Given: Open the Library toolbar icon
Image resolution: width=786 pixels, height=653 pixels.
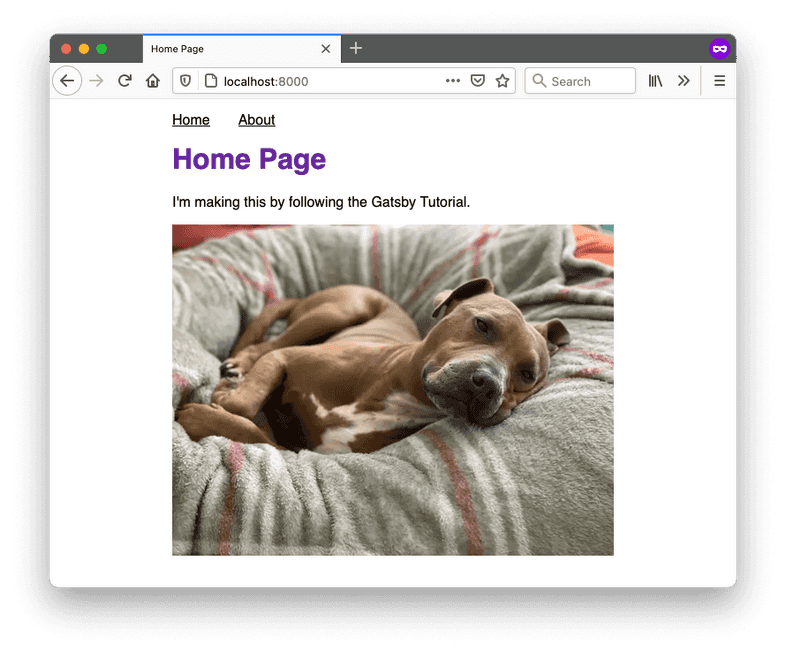Looking at the screenshot, I should tap(655, 81).
